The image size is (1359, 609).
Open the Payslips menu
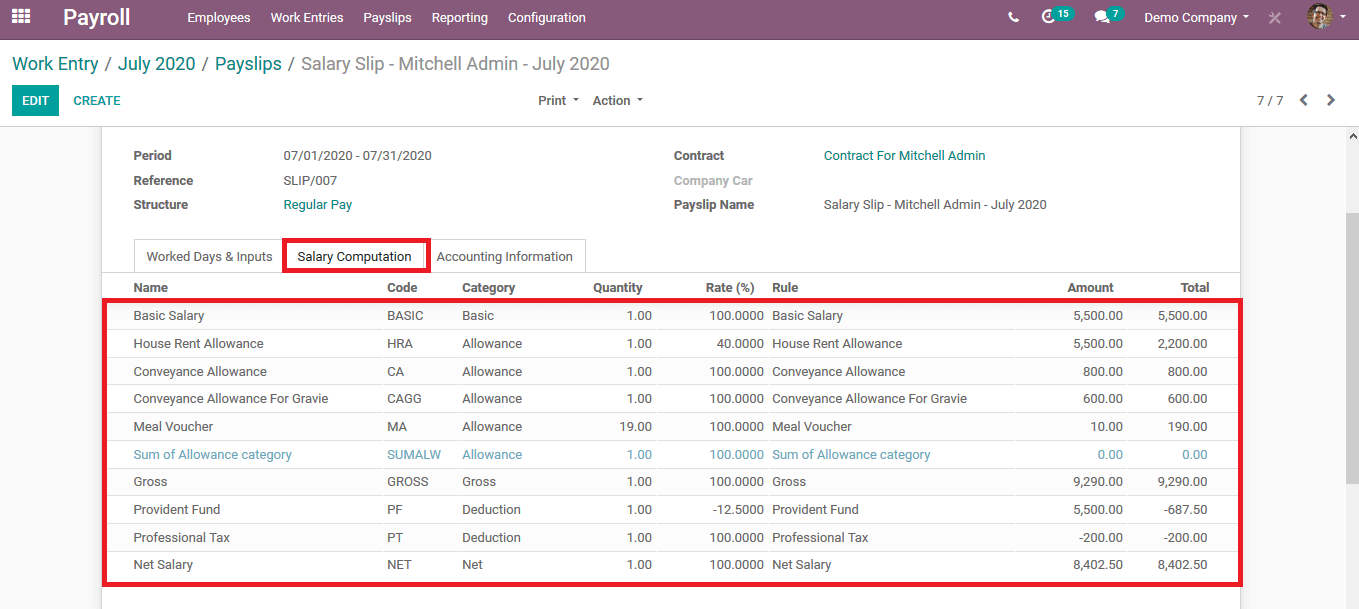pos(388,18)
